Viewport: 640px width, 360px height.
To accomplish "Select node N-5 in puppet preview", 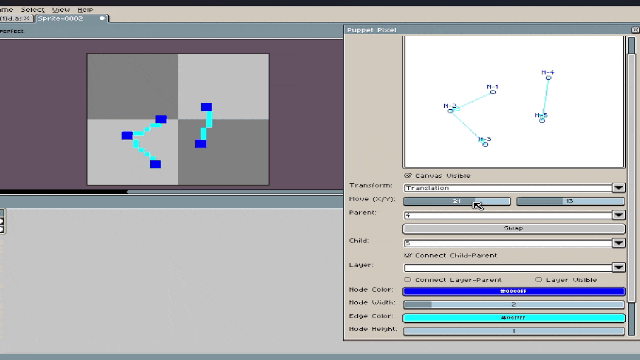I will click(x=542, y=120).
